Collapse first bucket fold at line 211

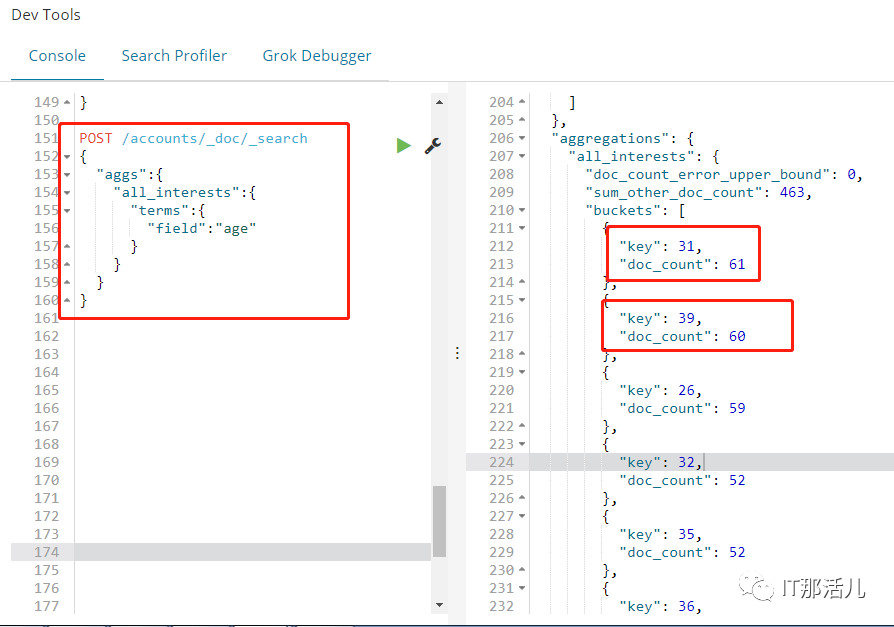522,229
